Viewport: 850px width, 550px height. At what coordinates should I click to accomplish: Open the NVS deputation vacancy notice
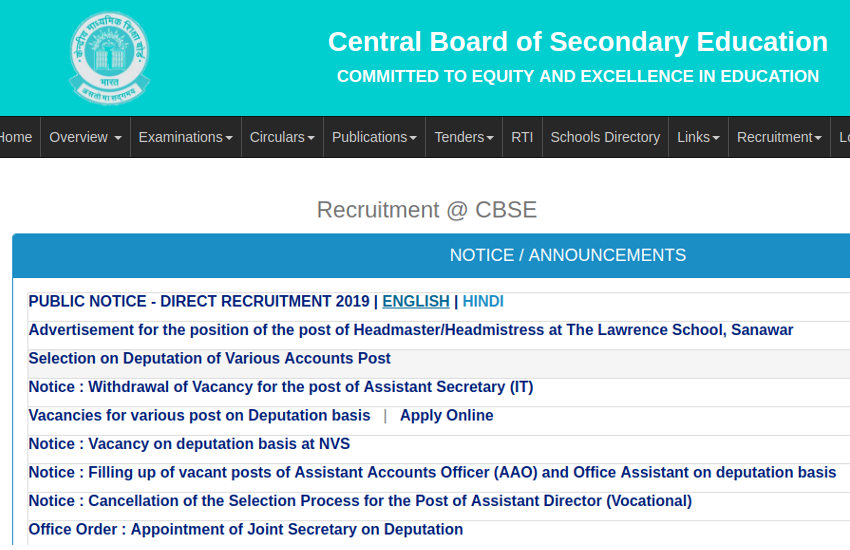[189, 444]
